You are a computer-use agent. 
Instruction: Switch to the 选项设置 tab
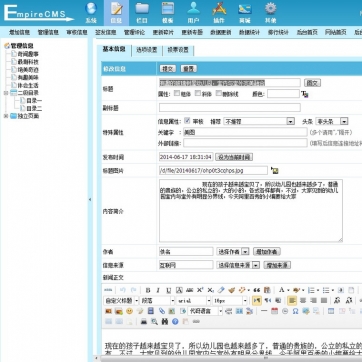point(147,50)
